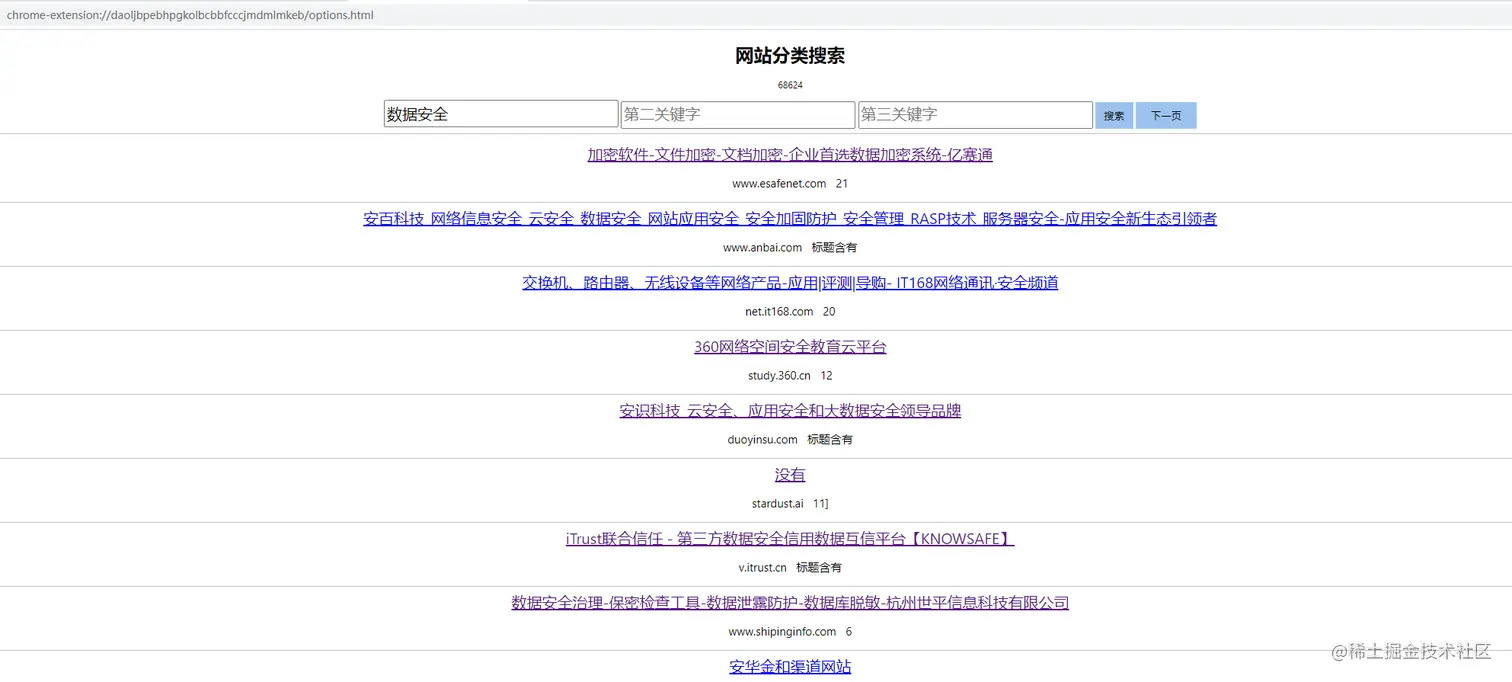This screenshot has height=682, width=1512.
Task: Click the first keyword field containing 数据安全
Action: click(x=501, y=114)
